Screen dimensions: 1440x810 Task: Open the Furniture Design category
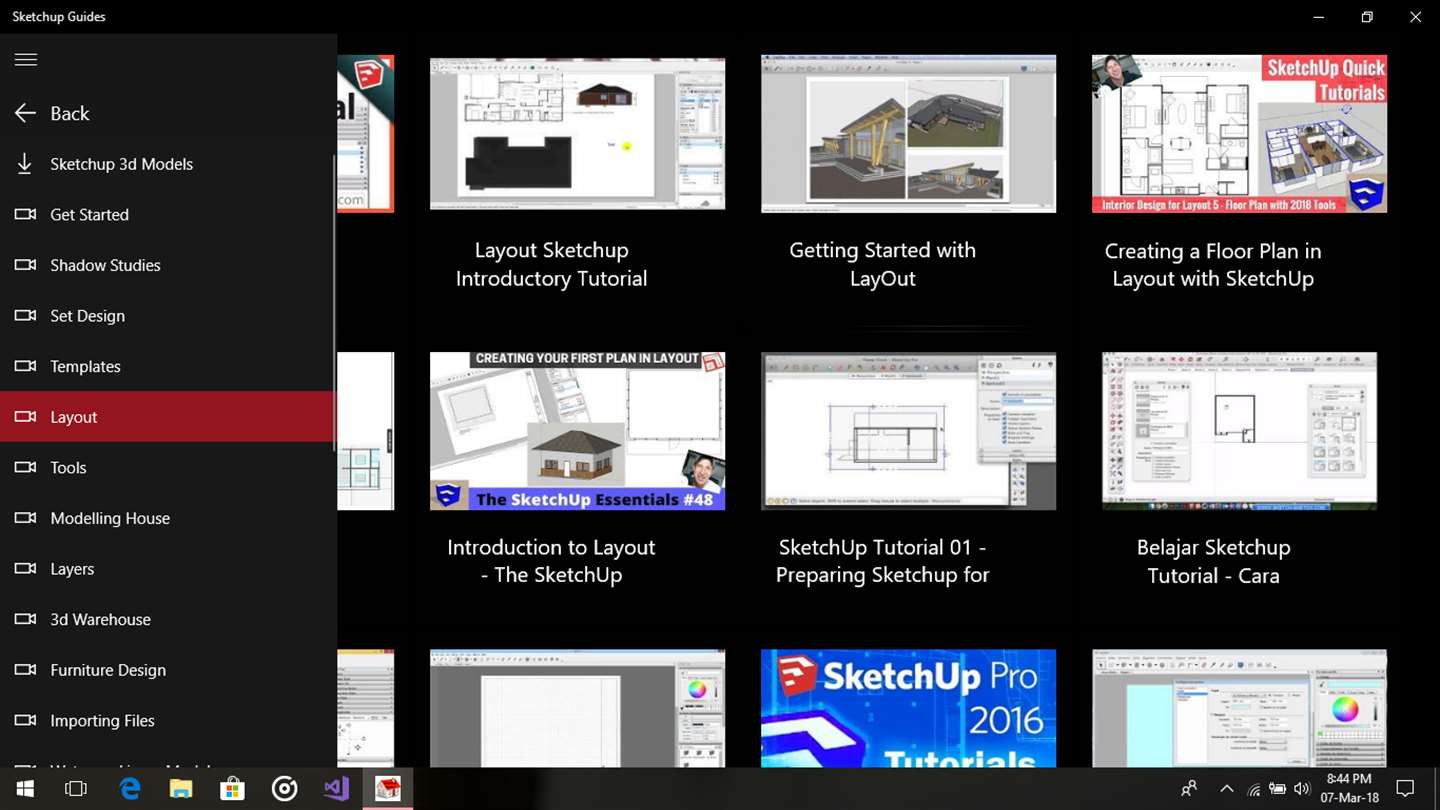coord(168,670)
